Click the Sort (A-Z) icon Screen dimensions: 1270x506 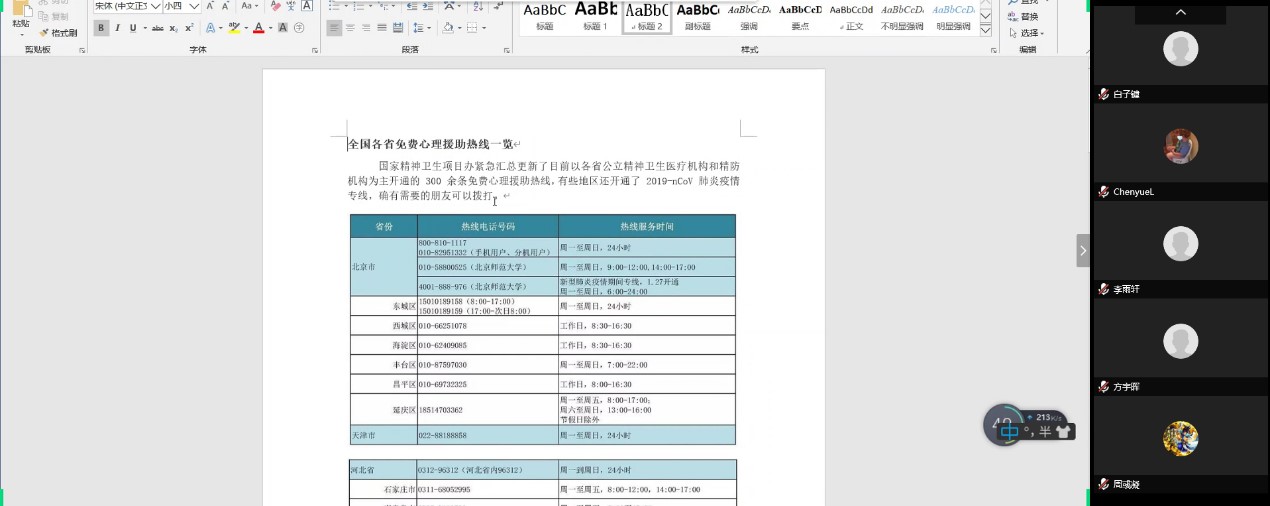click(477, 6)
